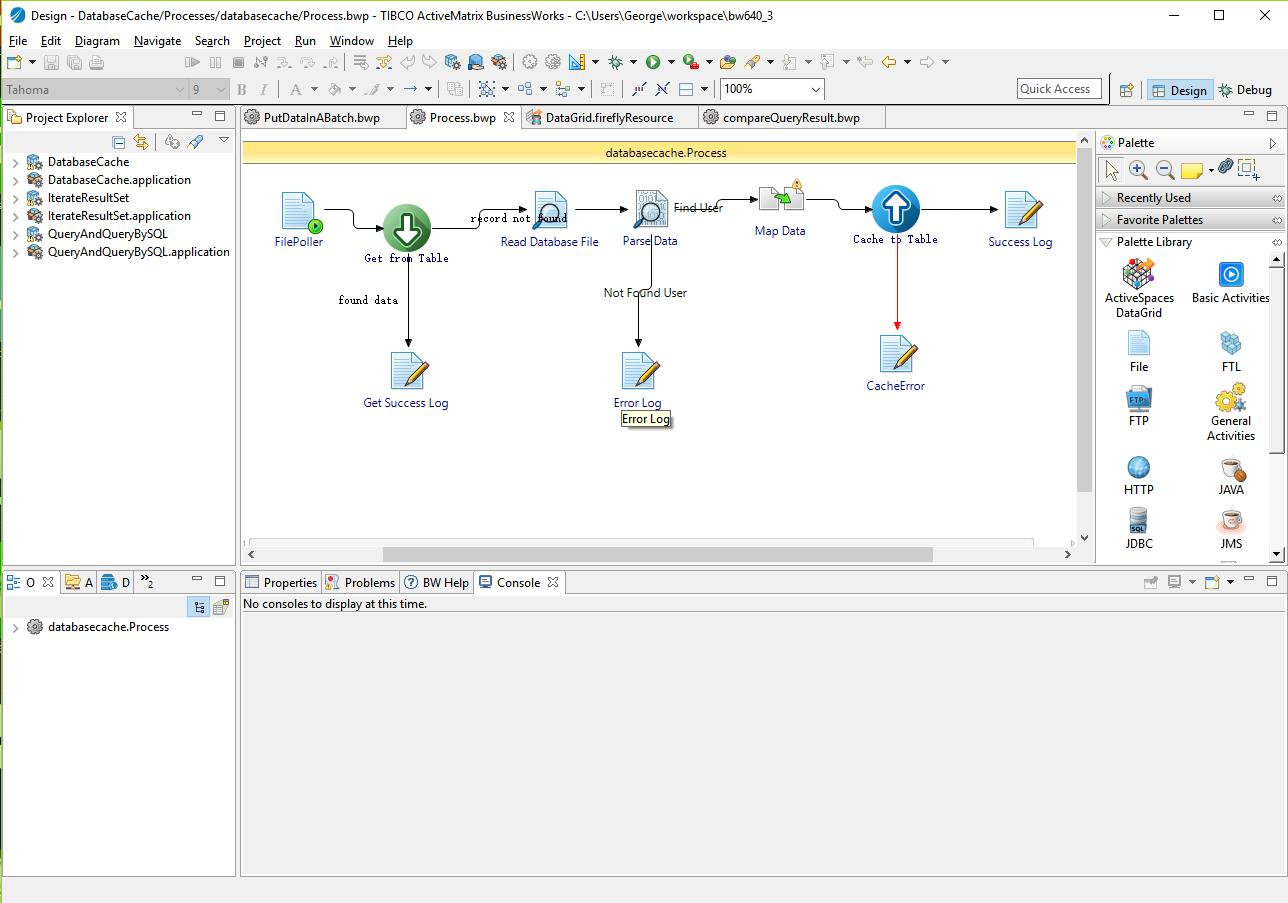
Task: Open the Properties view tab
Action: 281,582
